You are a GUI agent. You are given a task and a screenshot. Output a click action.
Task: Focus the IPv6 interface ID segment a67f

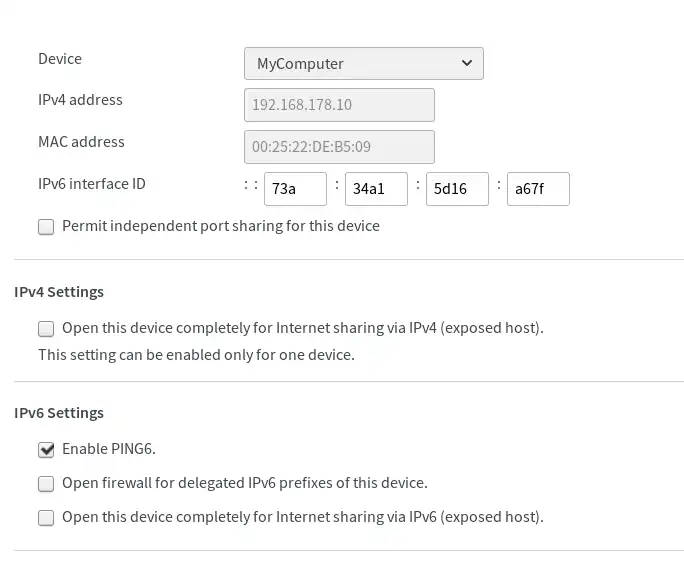click(538, 189)
